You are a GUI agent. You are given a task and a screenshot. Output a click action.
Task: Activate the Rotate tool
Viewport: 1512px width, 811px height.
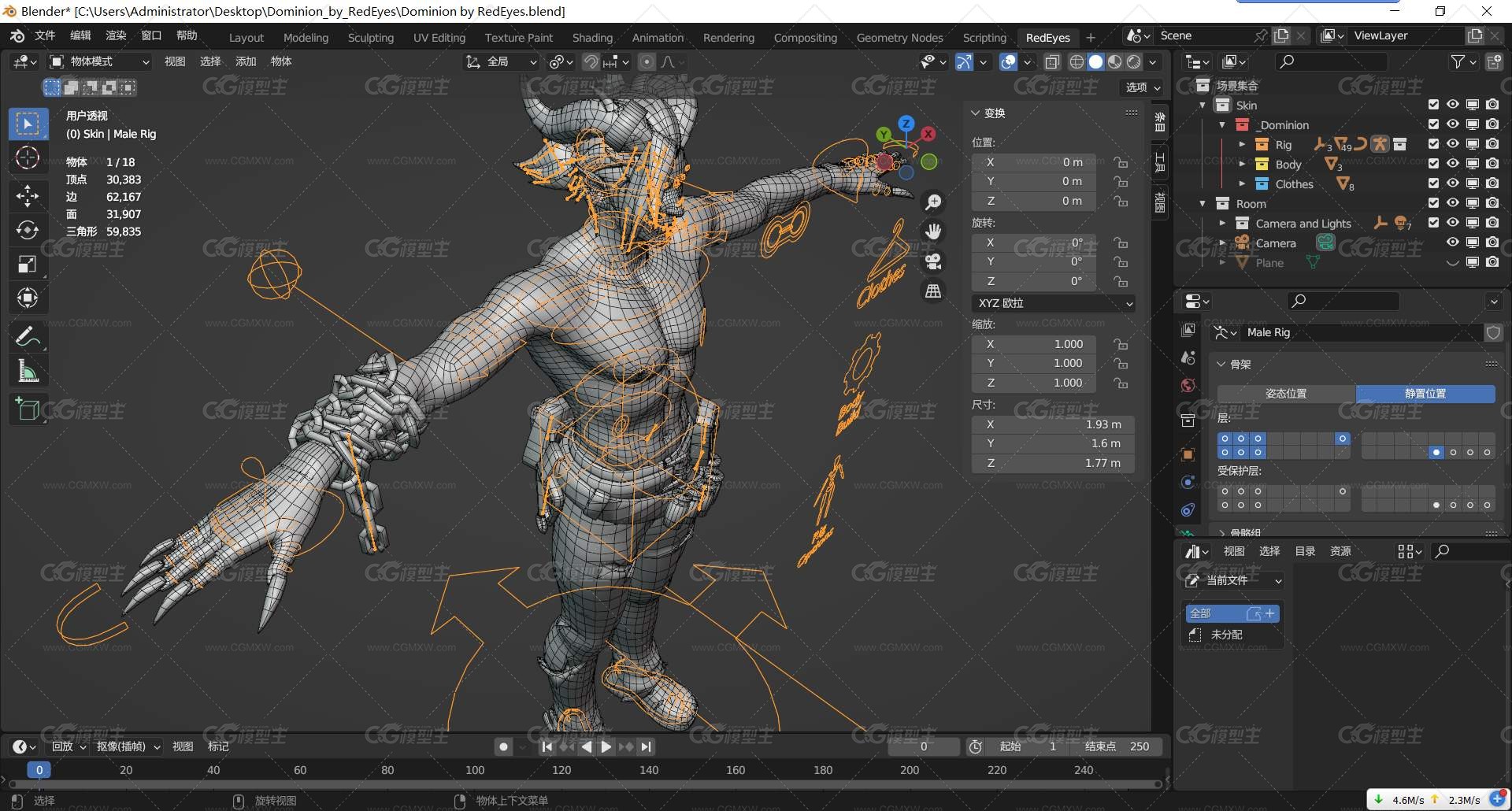(x=28, y=230)
